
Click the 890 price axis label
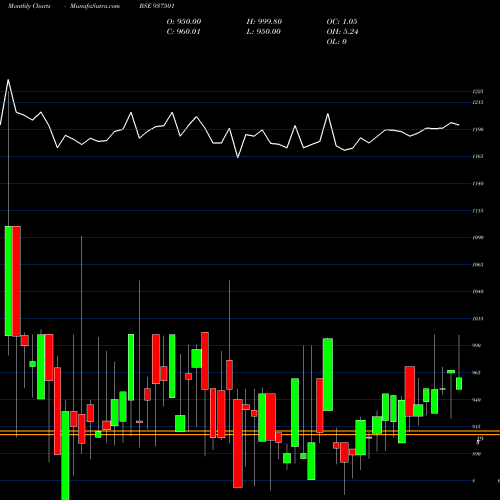(477, 454)
